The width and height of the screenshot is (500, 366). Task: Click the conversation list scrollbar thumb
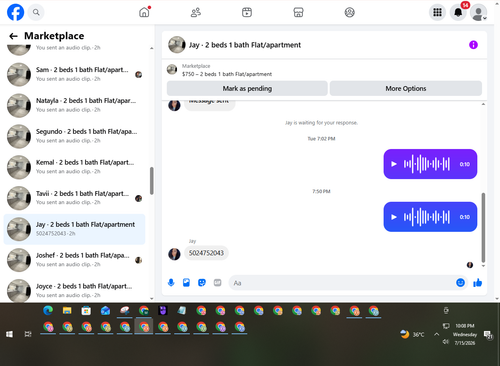coord(152,180)
